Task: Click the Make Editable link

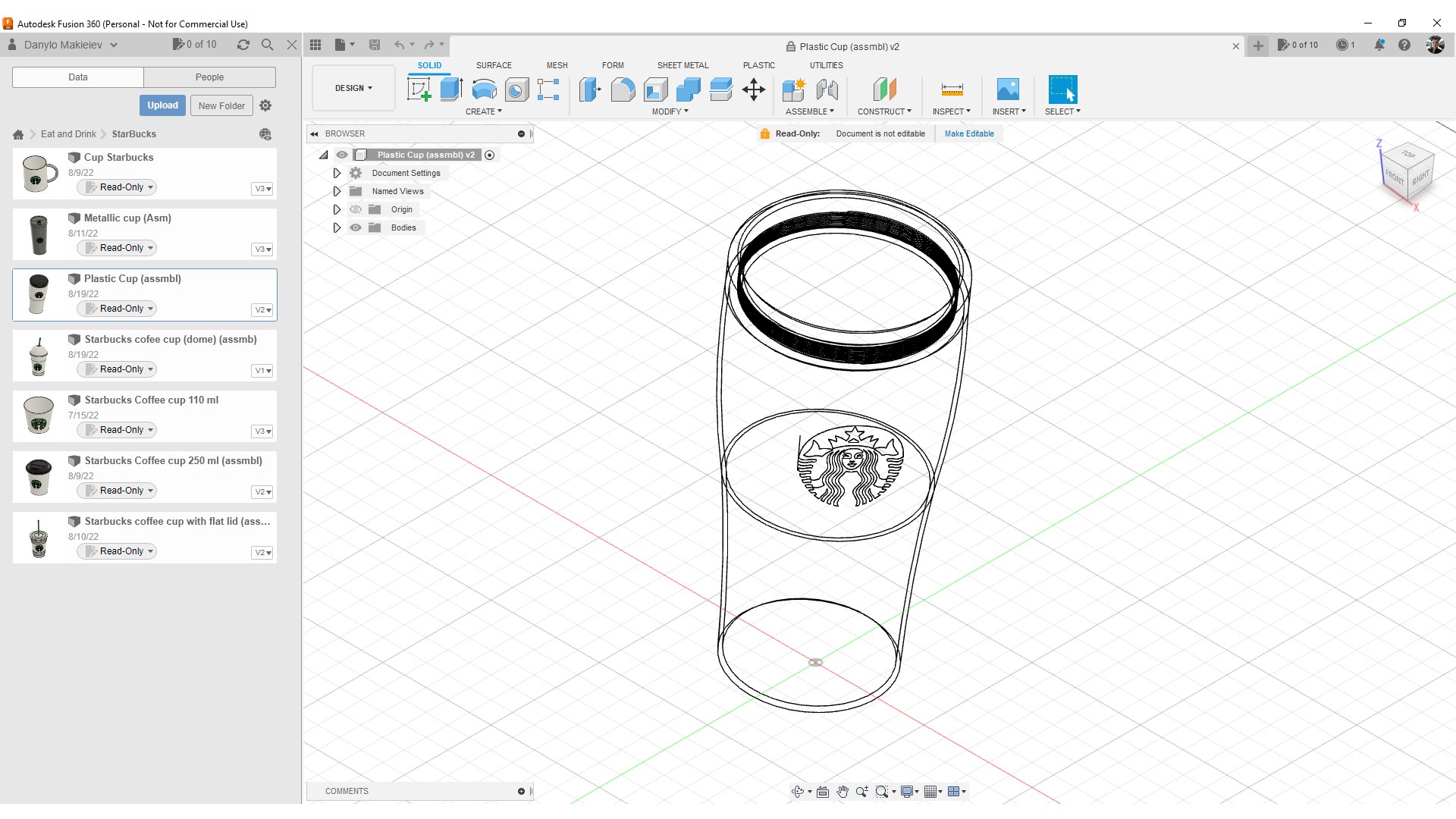Action: point(969,133)
